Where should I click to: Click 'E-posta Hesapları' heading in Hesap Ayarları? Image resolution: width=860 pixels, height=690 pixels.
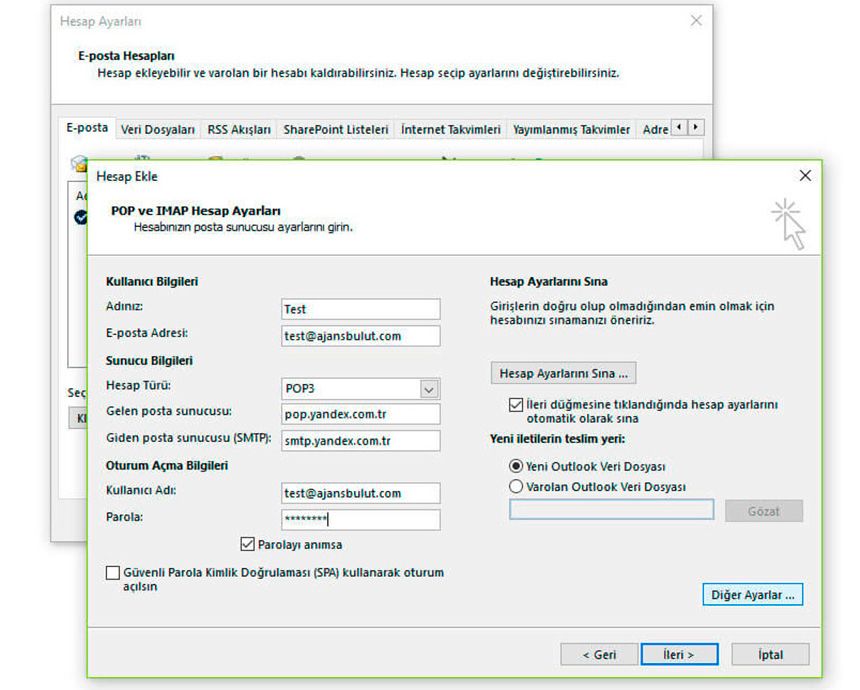(126, 56)
